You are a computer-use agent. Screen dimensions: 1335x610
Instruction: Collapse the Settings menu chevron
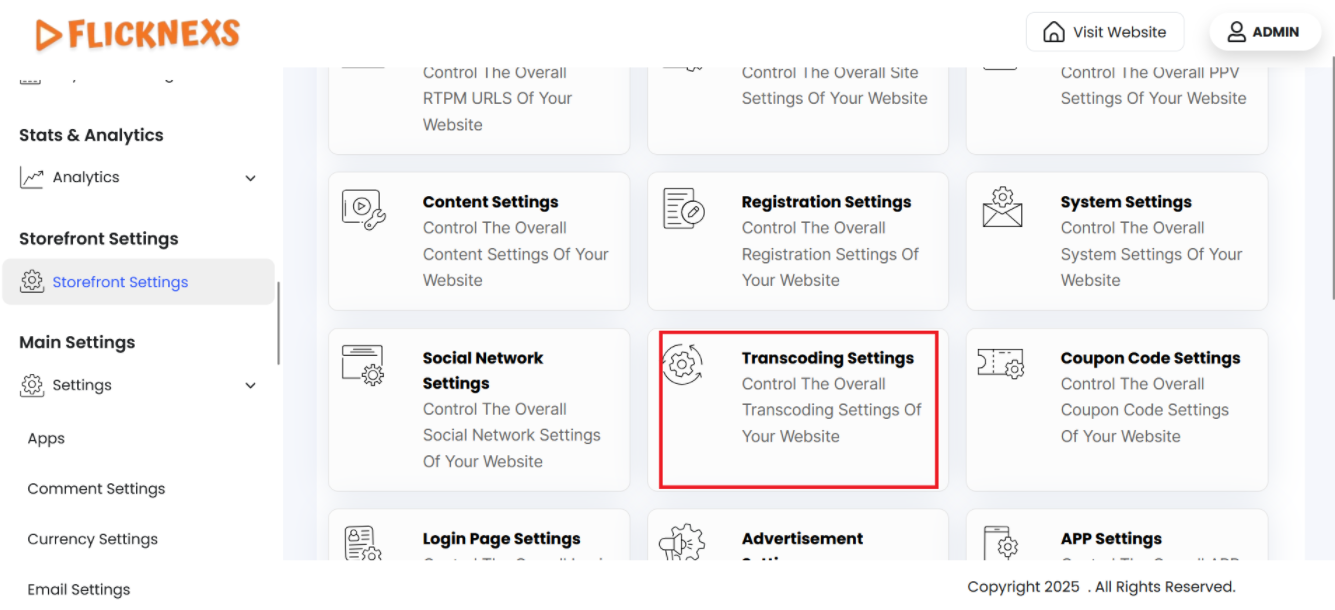pos(250,386)
